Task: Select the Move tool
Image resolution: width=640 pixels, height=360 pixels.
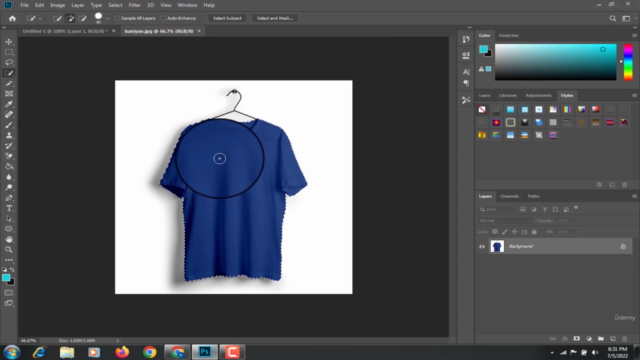Action: click(x=9, y=42)
